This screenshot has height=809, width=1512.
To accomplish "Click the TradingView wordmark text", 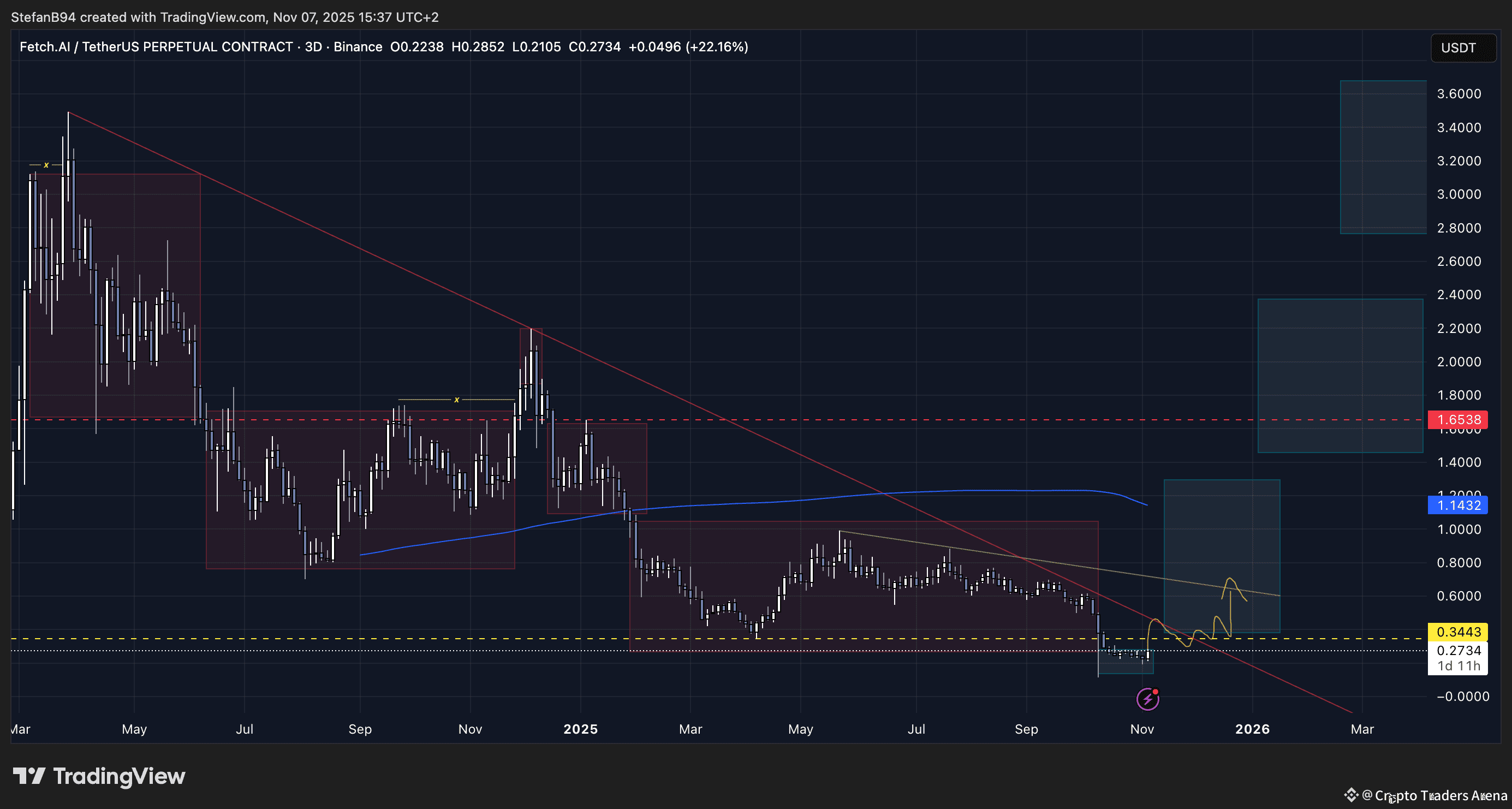I will click(119, 776).
